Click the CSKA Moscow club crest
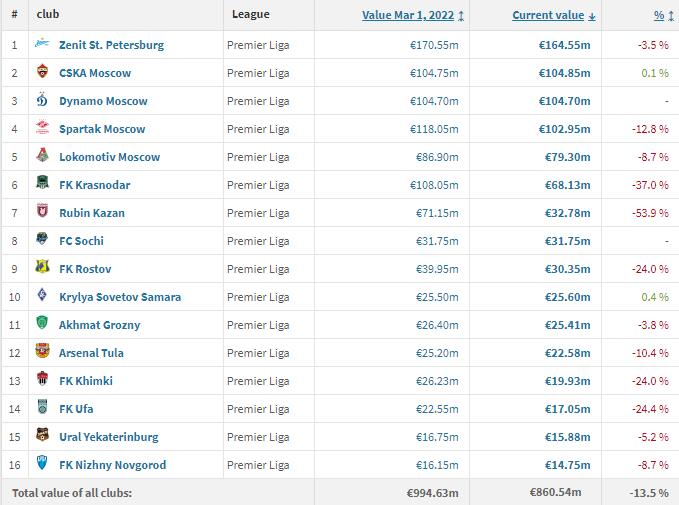The width and height of the screenshot is (679, 505). pyautogui.click(x=42, y=73)
